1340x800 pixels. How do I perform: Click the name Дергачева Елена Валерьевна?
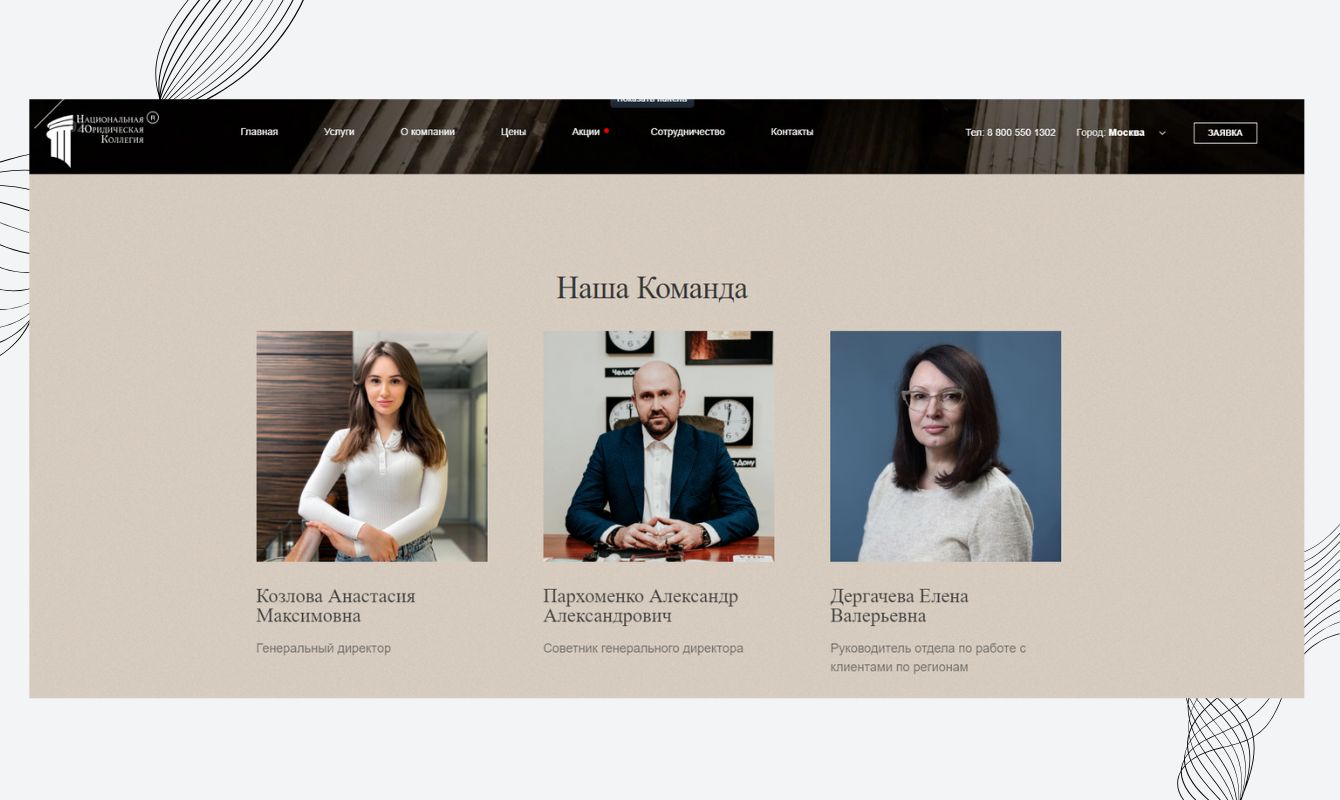point(899,606)
